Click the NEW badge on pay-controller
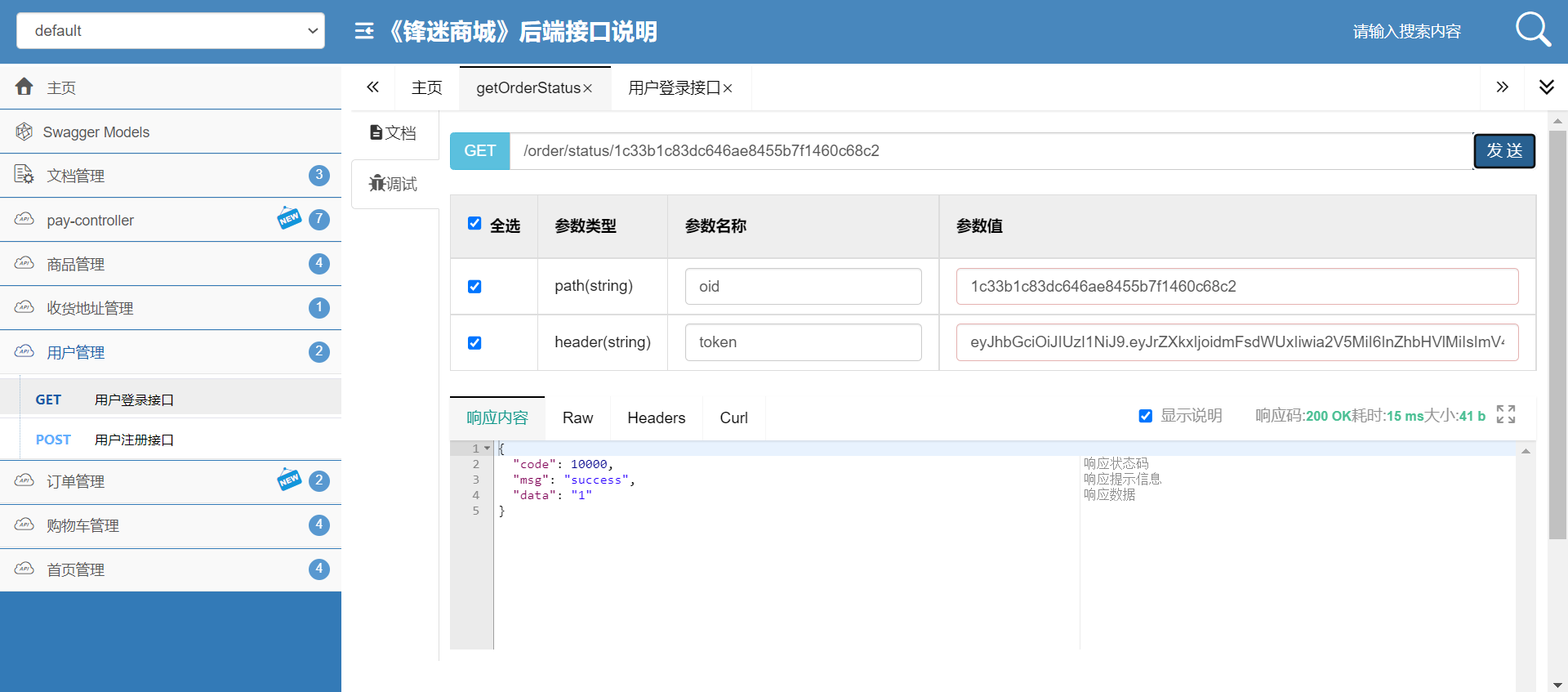The image size is (1568, 692). coord(289,217)
